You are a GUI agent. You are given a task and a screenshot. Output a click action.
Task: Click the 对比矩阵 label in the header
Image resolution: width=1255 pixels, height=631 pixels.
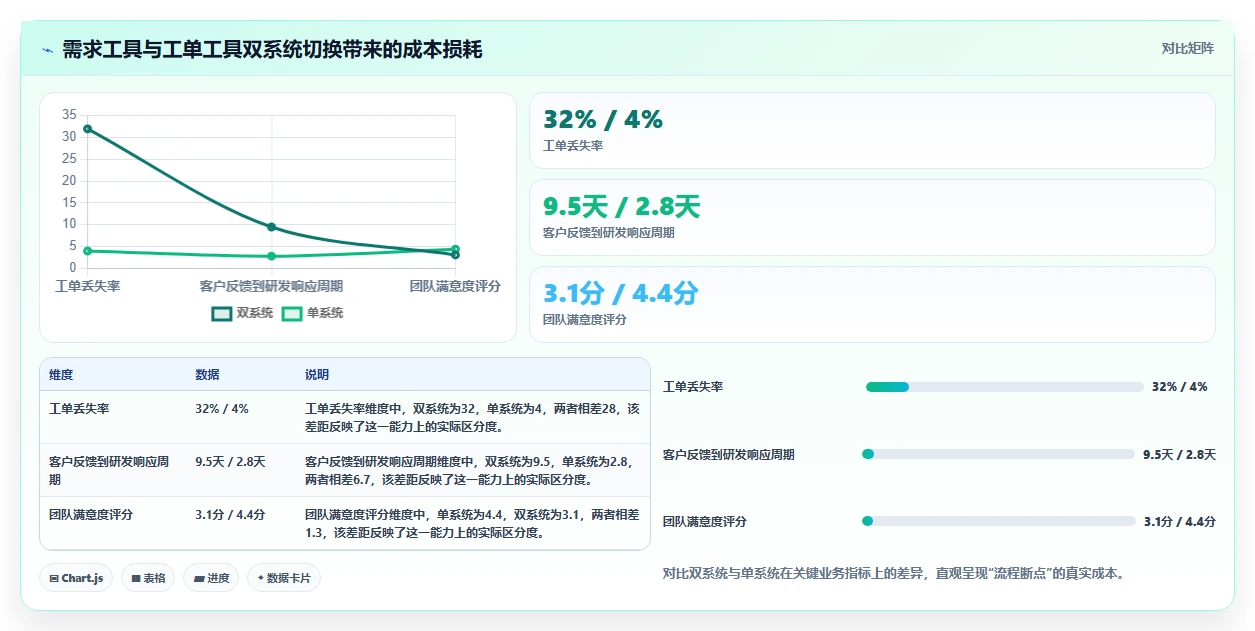1188,48
